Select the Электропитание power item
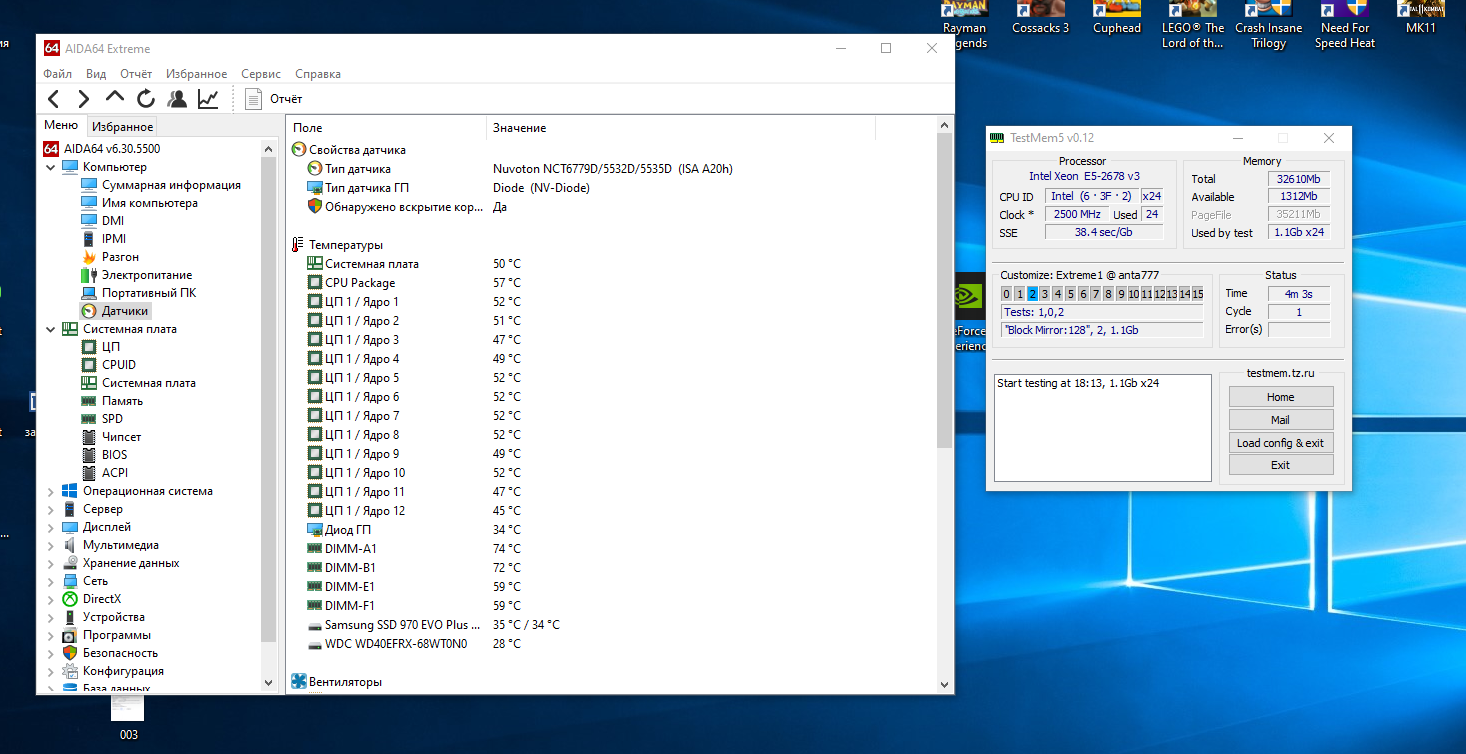The height and width of the screenshot is (754, 1466). pyautogui.click(x=147, y=275)
